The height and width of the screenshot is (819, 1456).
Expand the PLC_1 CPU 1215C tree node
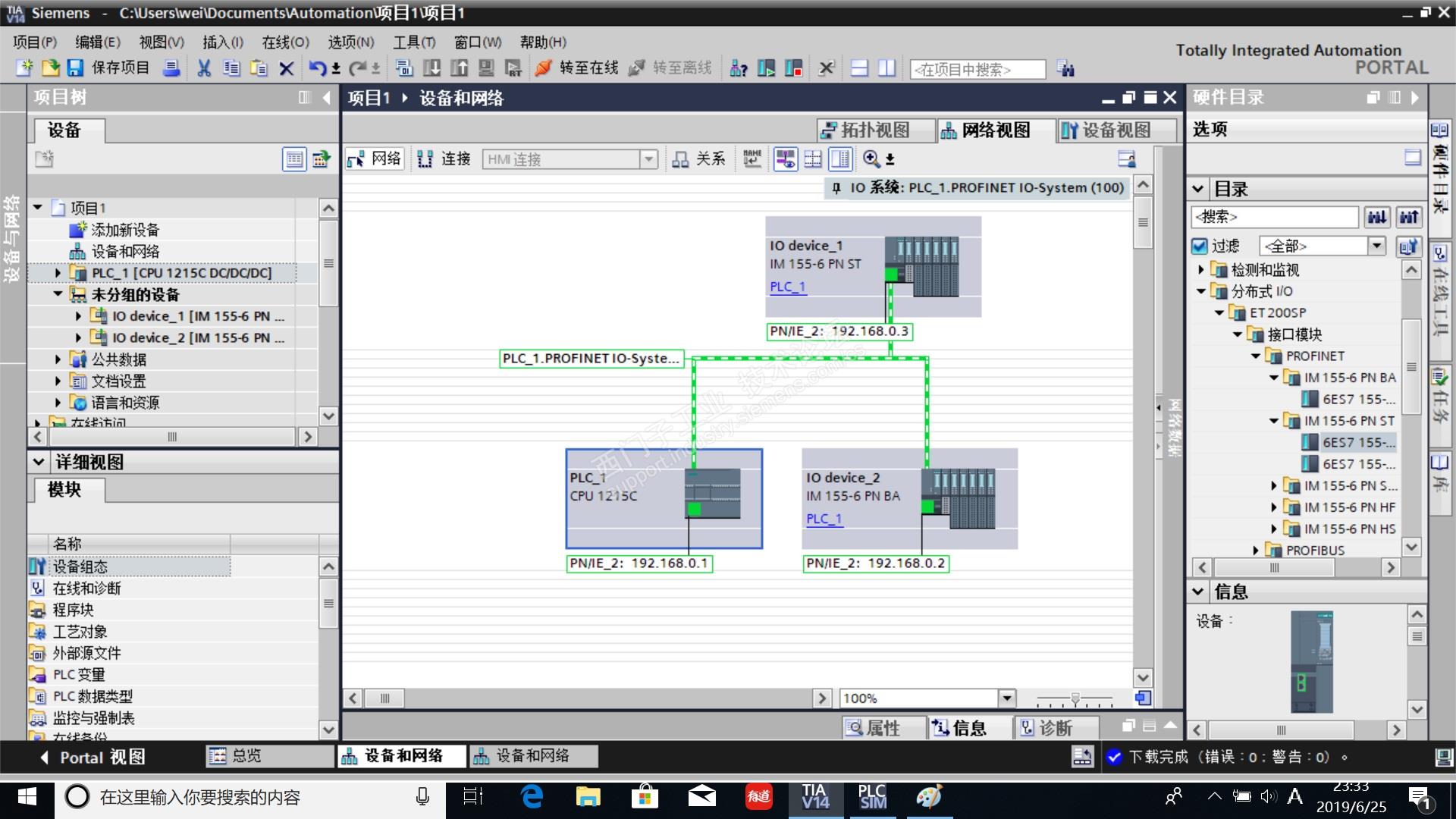click(x=58, y=273)
